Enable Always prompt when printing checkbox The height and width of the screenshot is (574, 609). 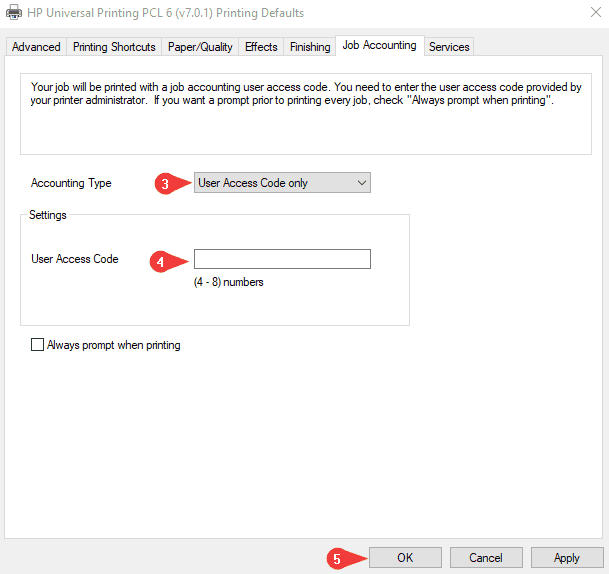[38, 345]
